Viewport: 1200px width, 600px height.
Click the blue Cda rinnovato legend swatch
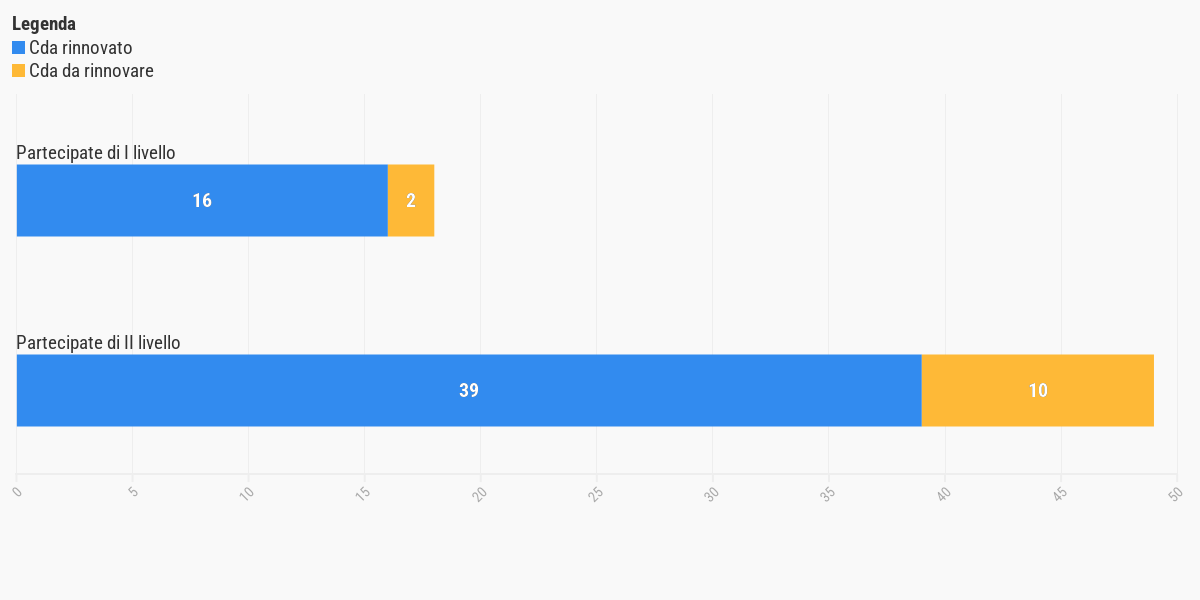click(x=18, y=47)
